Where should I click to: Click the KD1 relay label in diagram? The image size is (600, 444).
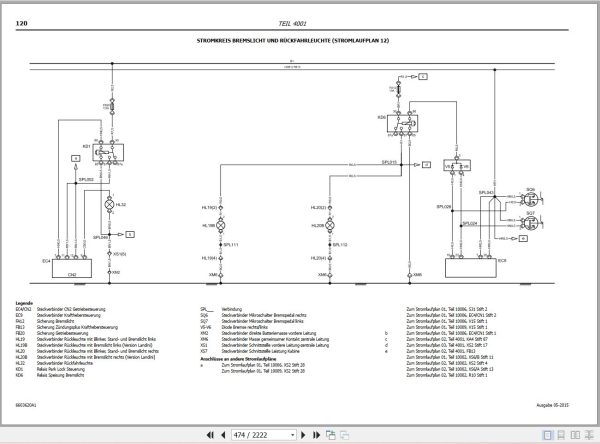(86, 146)
